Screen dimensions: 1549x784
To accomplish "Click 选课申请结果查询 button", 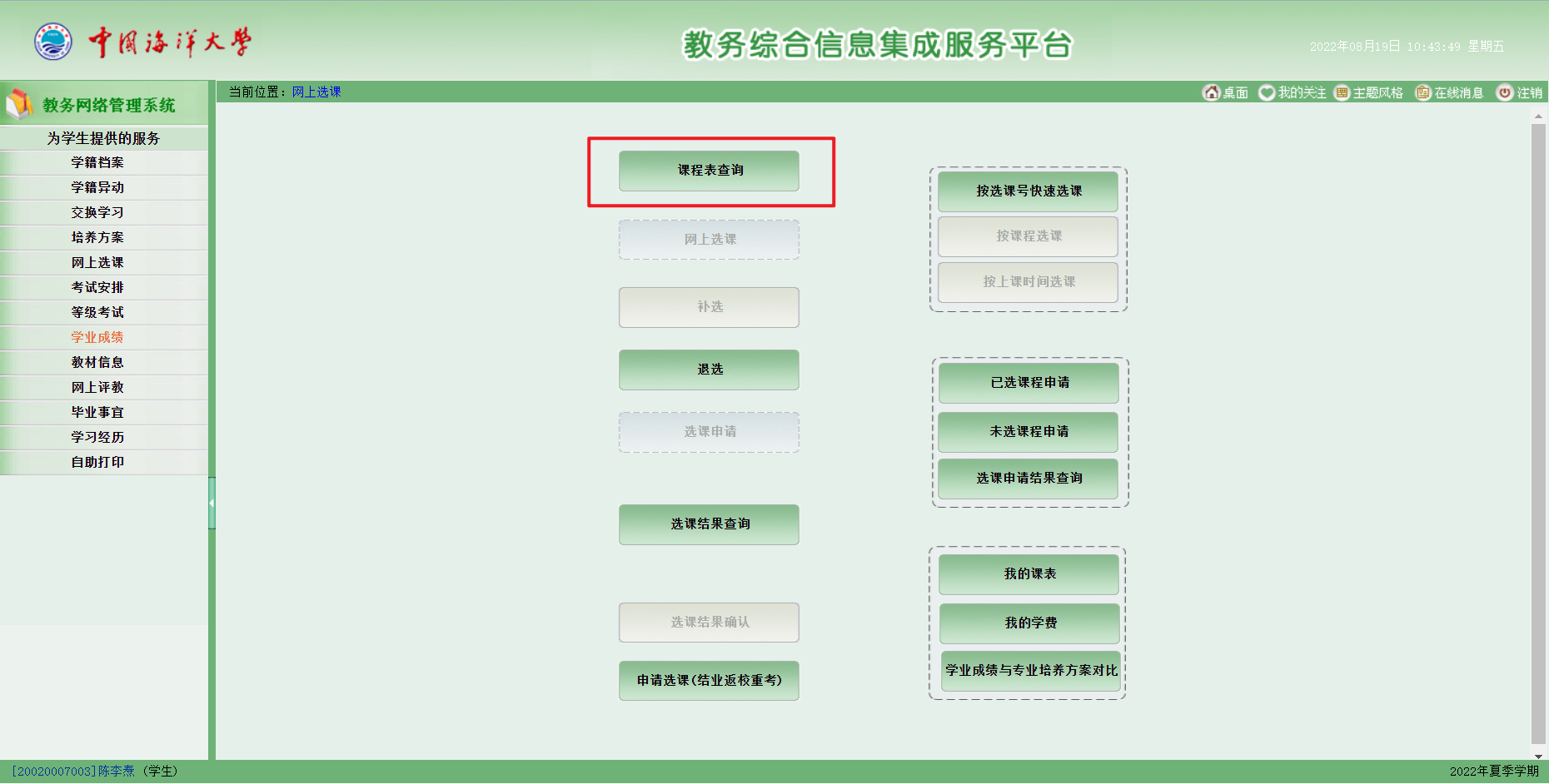I will tap(1029, 479).
